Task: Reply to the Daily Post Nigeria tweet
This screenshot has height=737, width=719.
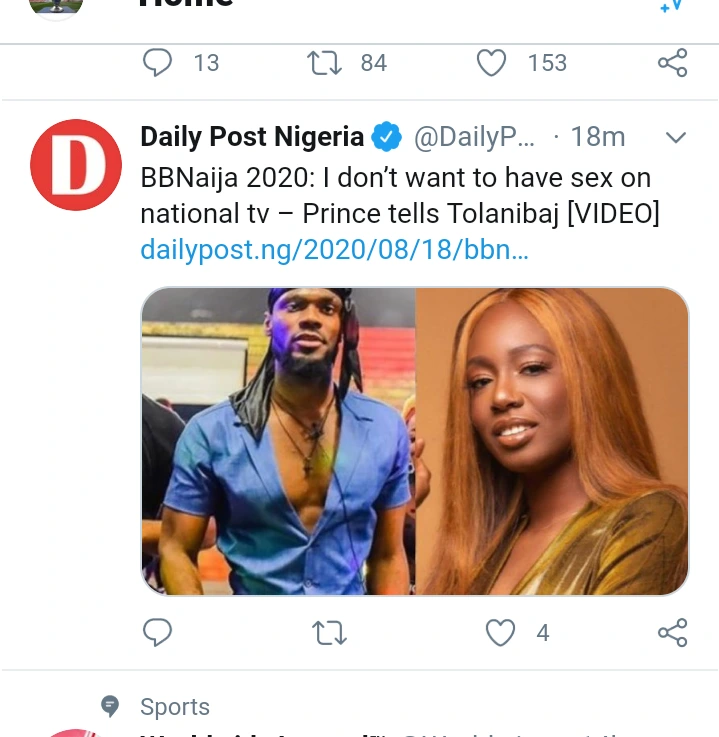Action: click(x=158, y=632)
